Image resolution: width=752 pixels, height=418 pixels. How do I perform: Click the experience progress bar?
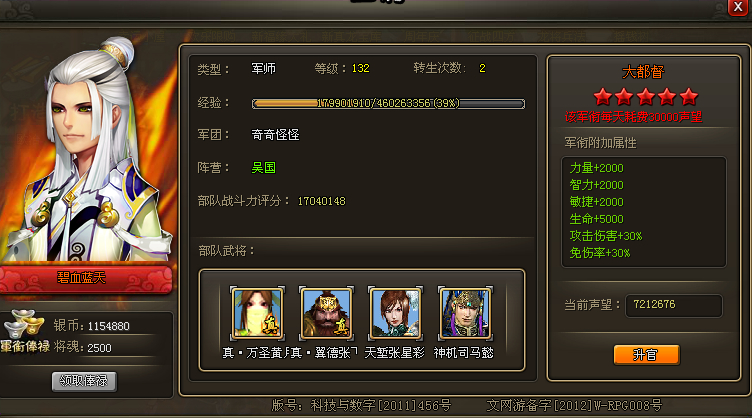click(x=388, y=104)
